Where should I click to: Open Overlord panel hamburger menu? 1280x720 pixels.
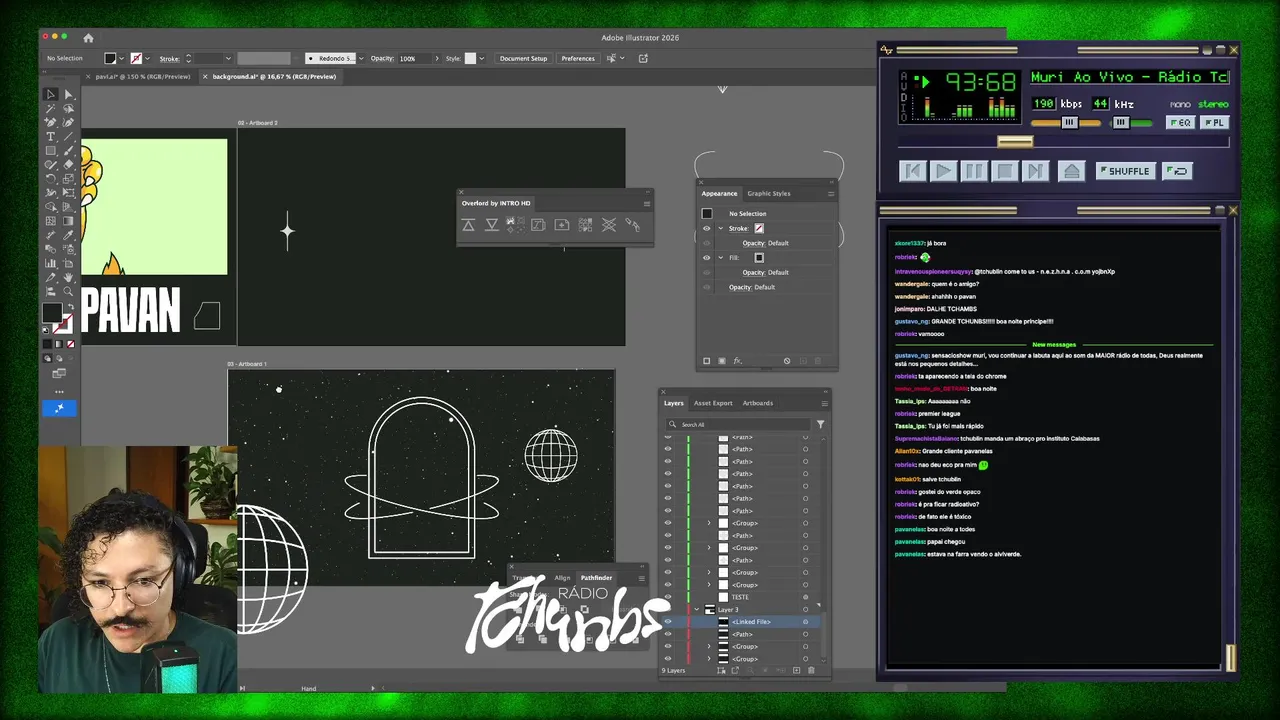[647, 203]
